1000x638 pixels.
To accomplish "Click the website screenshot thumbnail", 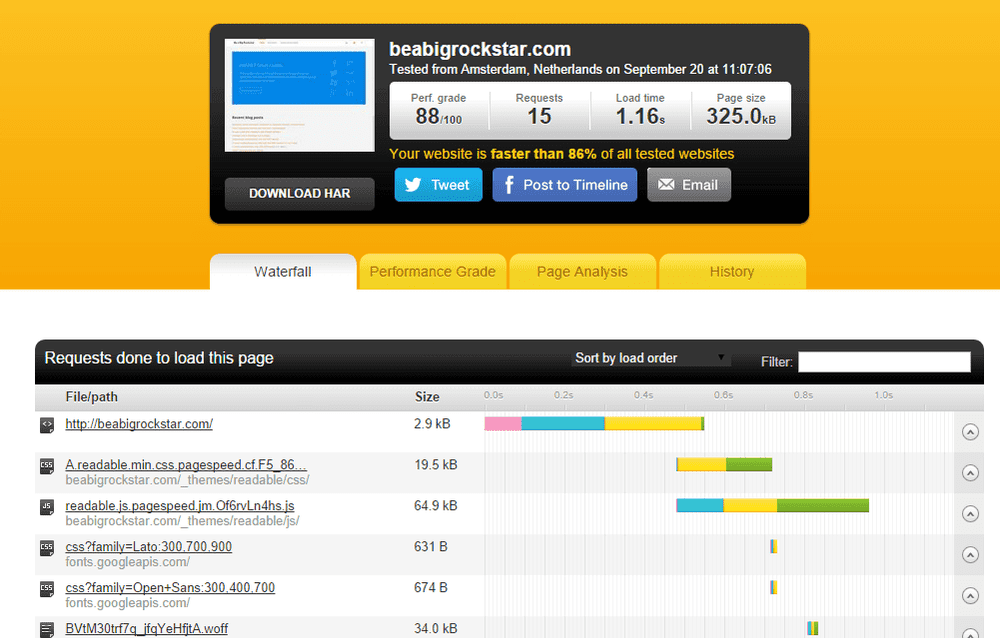I will click(x=299, y=96).
